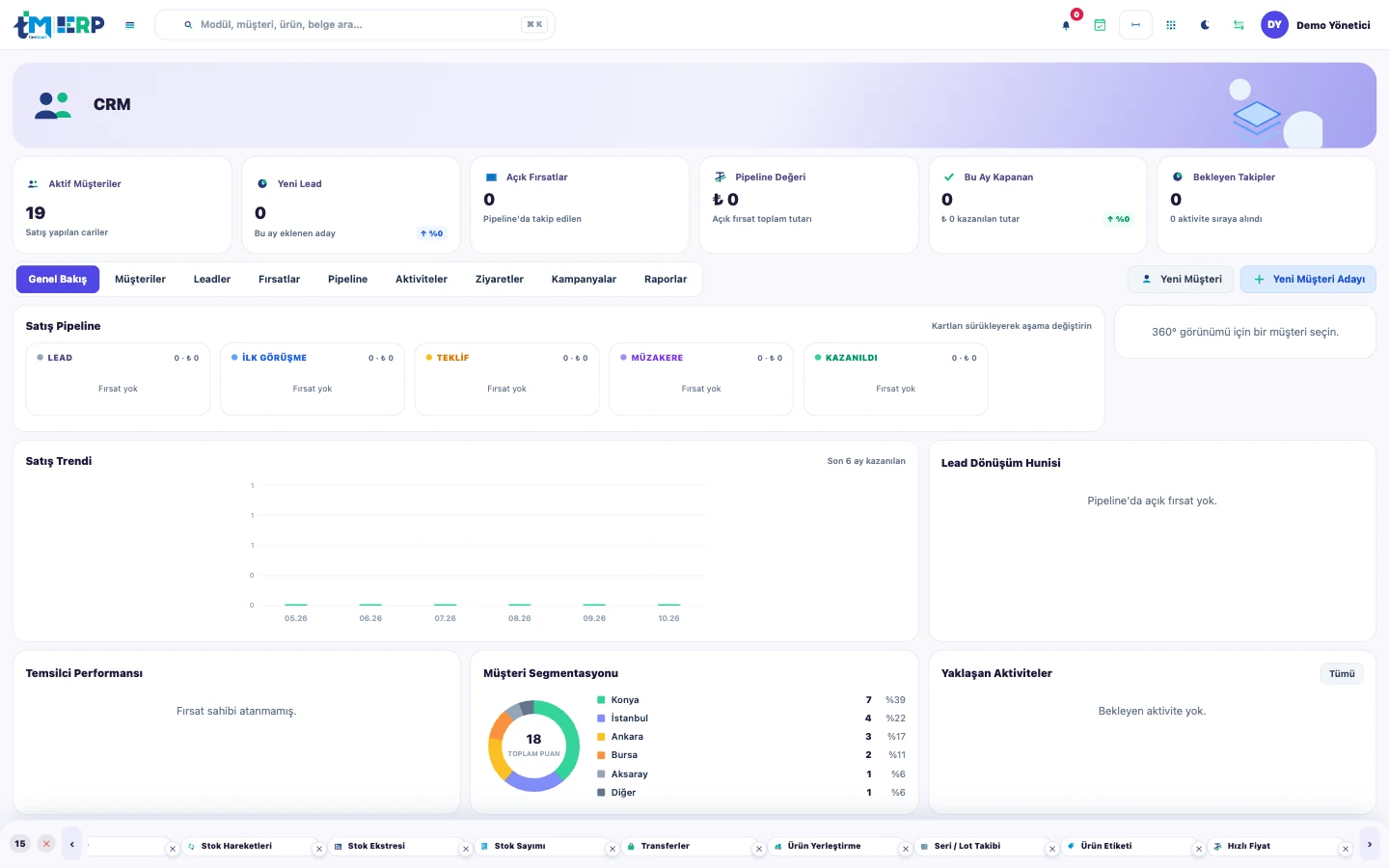Click the open tab count badge 15
1389x868 pixels.
(x=20, y=844)
